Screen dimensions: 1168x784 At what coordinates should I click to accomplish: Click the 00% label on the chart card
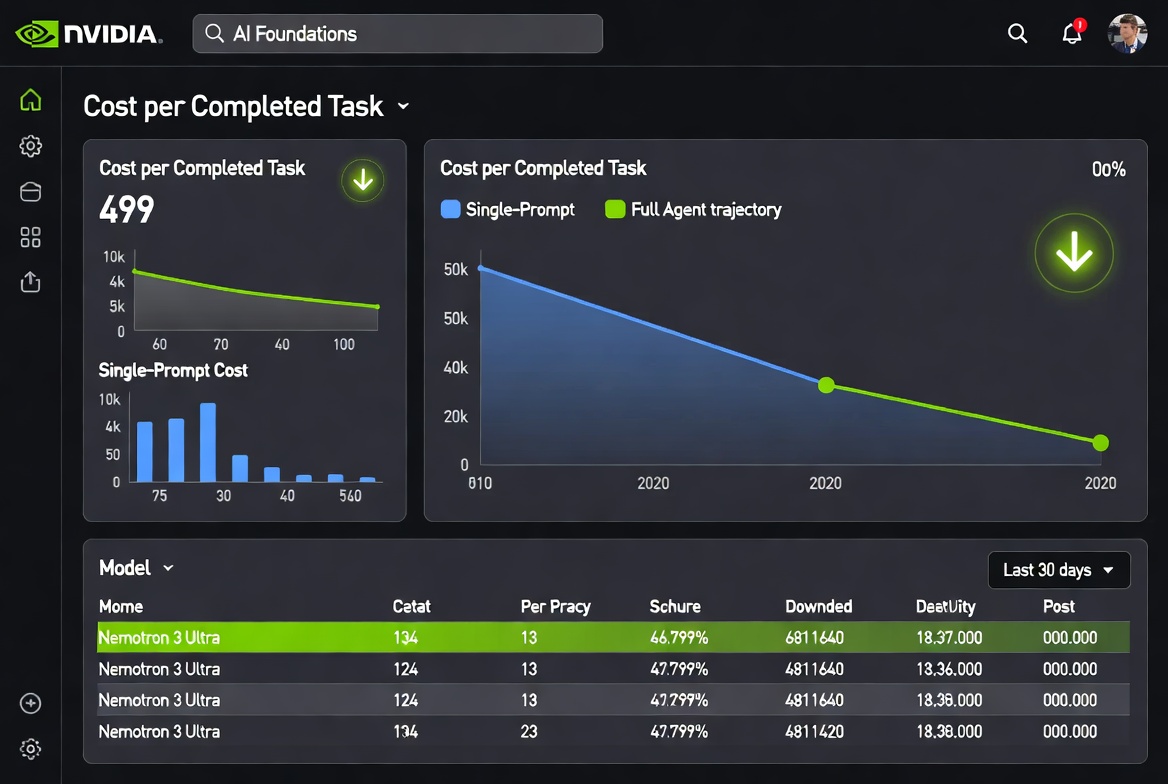[1108, 170]
